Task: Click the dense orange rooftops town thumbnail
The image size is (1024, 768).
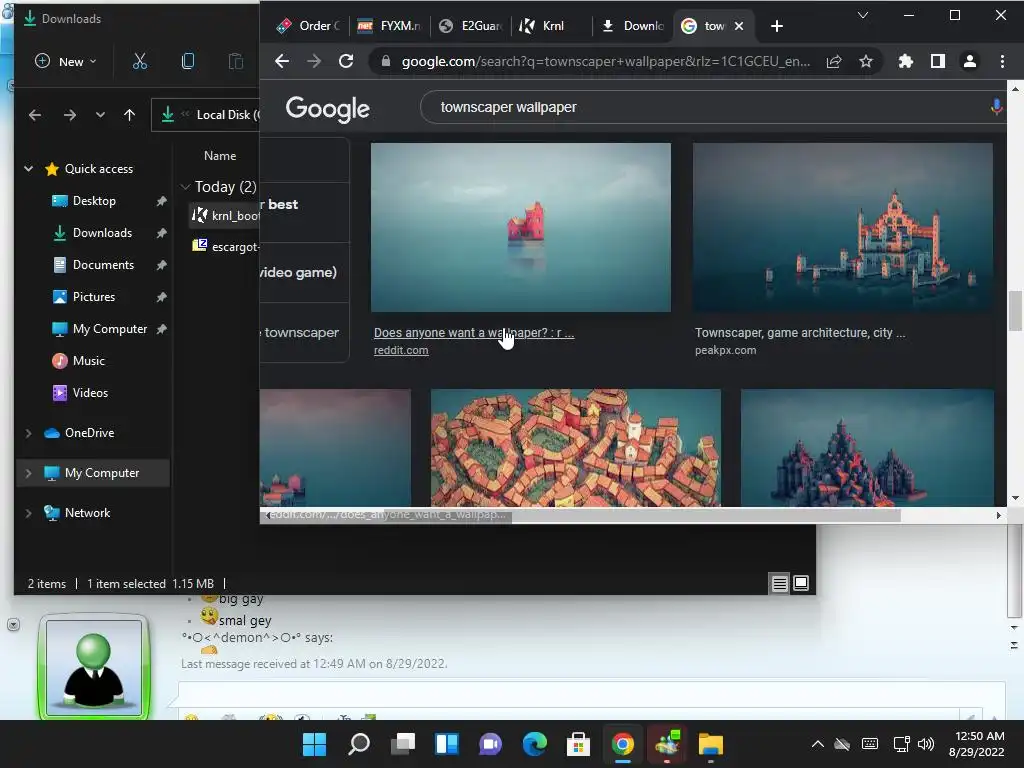Action: click(575, 448)
